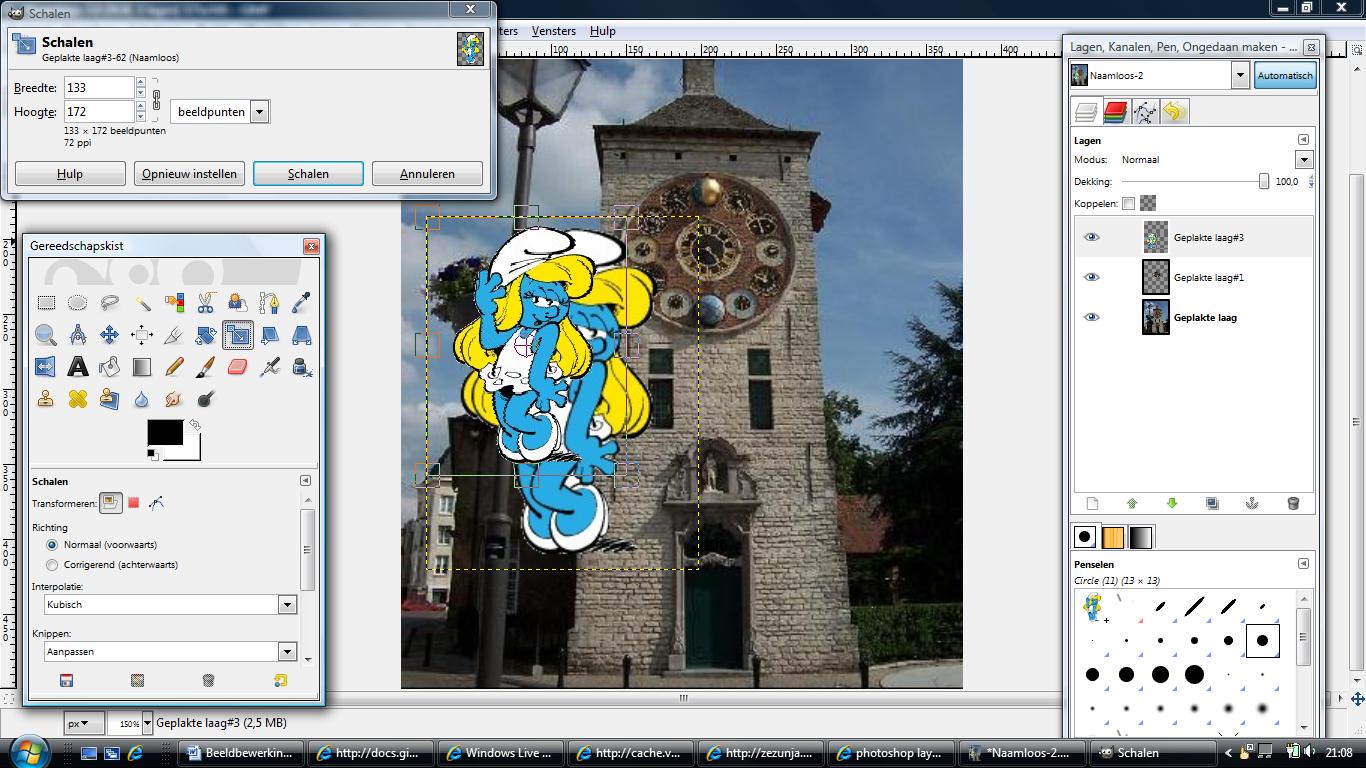Create a new layer in Lagen panel
The height and width of the screenshot is (768, 1366).
point(1092,503)
